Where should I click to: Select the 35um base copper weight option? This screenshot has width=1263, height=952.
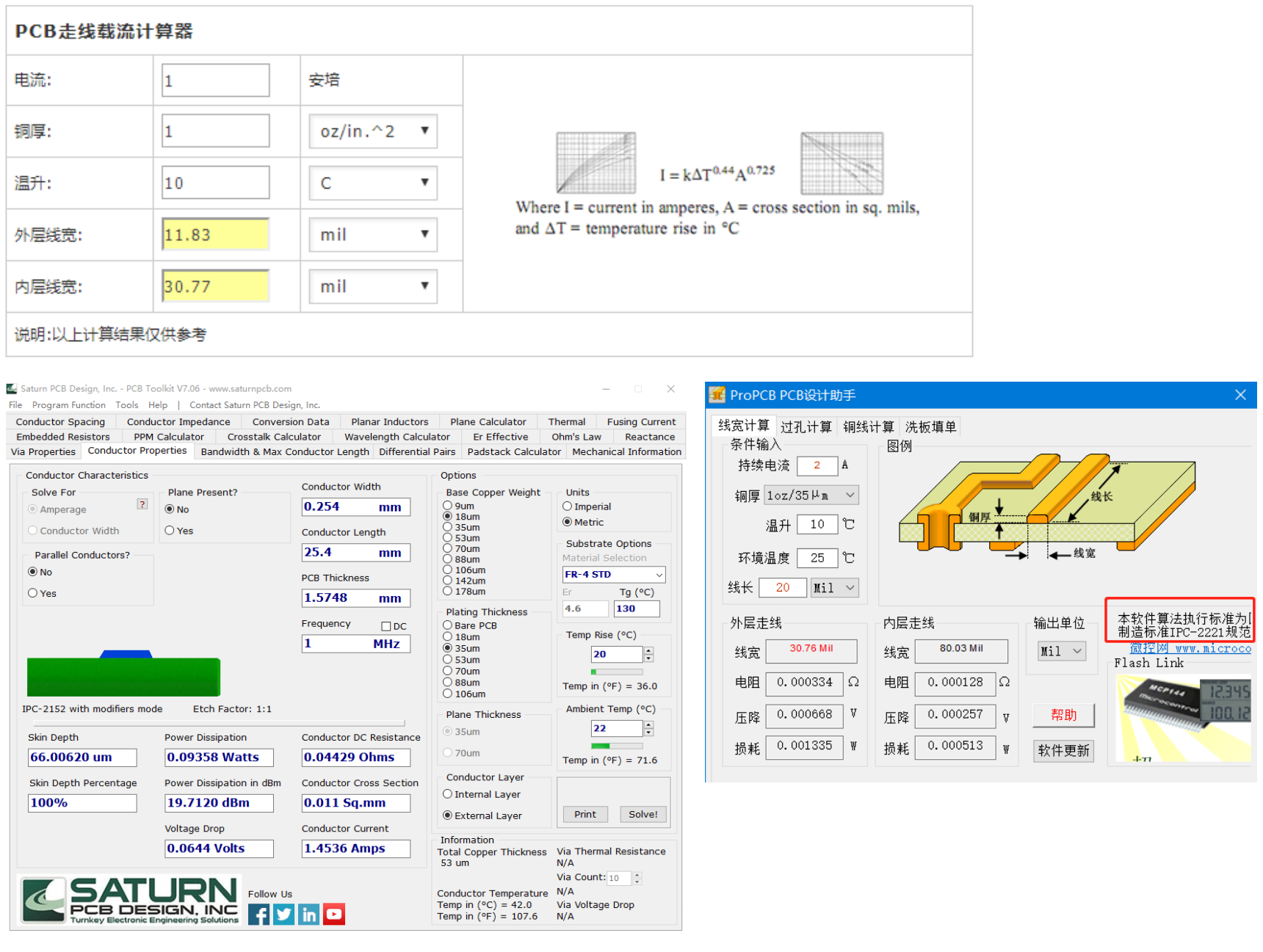(x=447, y=527)
